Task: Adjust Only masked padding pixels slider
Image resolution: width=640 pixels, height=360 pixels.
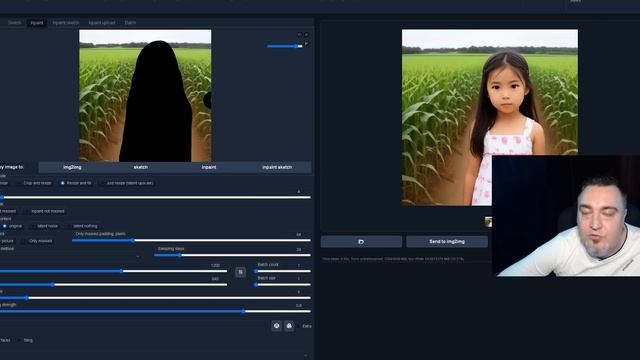Action: click(191, 240)
